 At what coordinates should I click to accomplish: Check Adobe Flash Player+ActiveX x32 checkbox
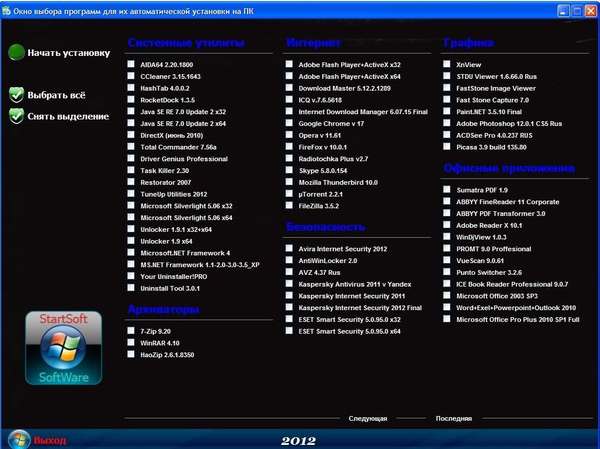289,64
